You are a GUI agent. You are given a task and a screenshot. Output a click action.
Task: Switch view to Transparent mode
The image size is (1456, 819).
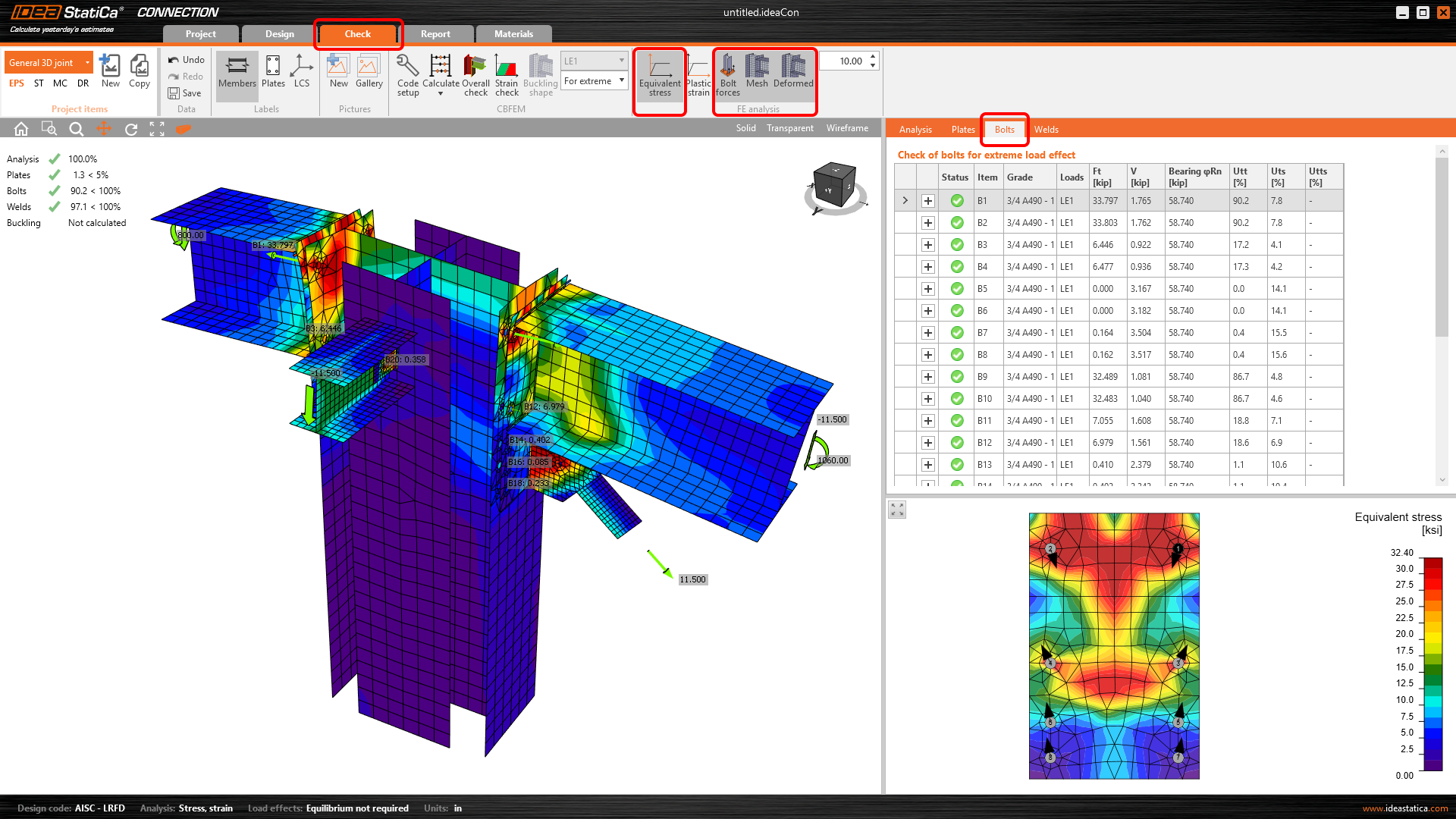coord(789,128)
